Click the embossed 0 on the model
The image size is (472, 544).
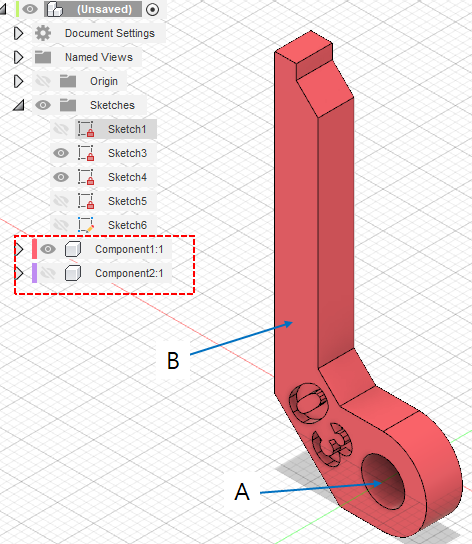(x=309, y=403)
